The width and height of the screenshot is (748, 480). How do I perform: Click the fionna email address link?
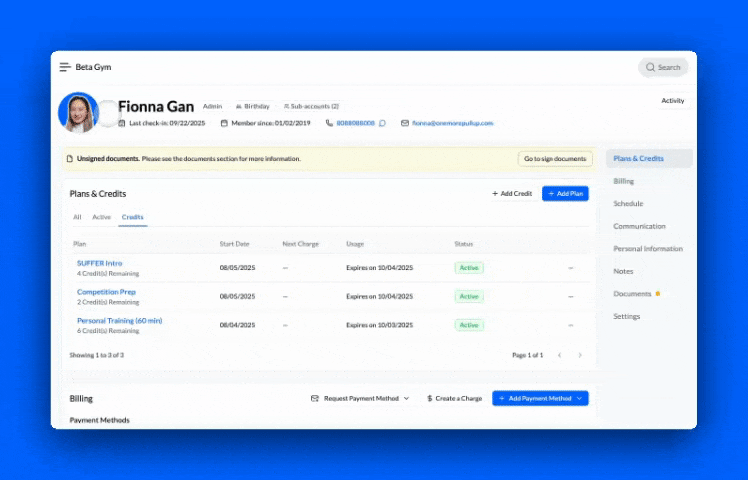(452, 123)
